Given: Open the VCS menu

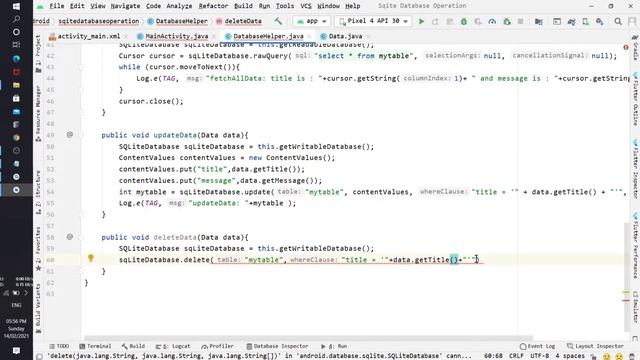Looking at the screenshot, I should tap(306, 6).
